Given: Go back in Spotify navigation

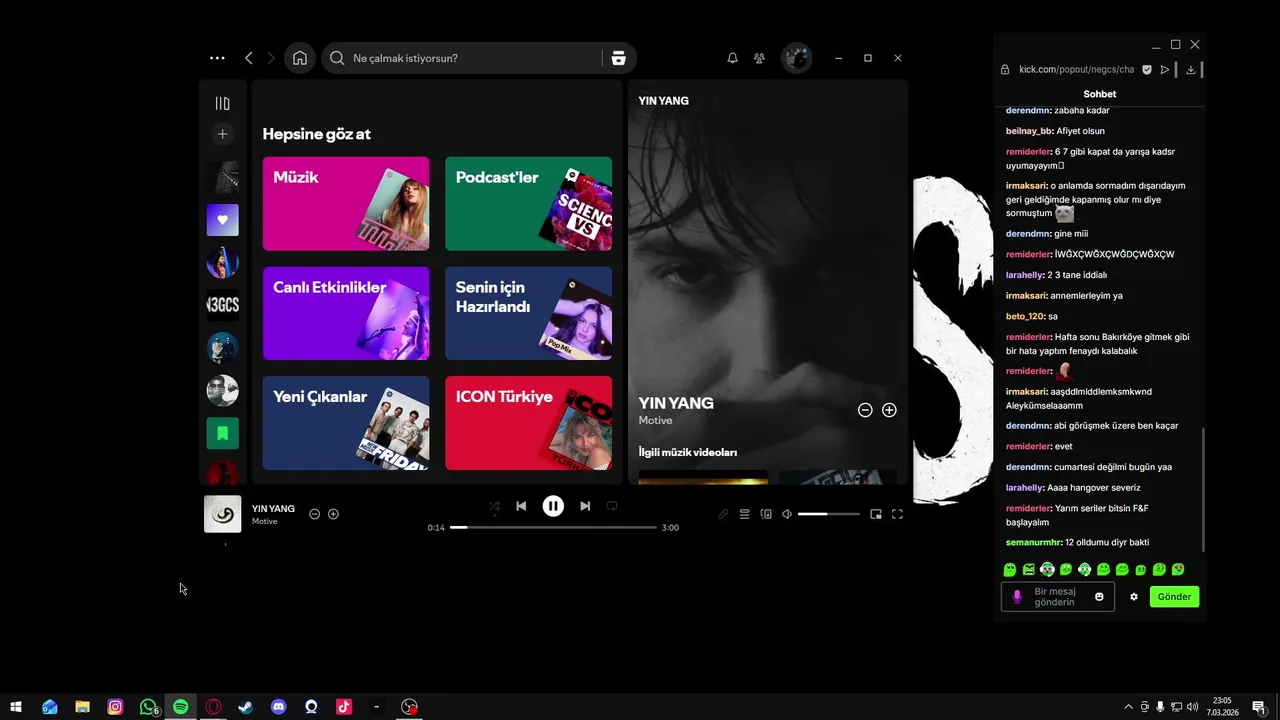Looking at the screenshot, I should tap(249, 58).
